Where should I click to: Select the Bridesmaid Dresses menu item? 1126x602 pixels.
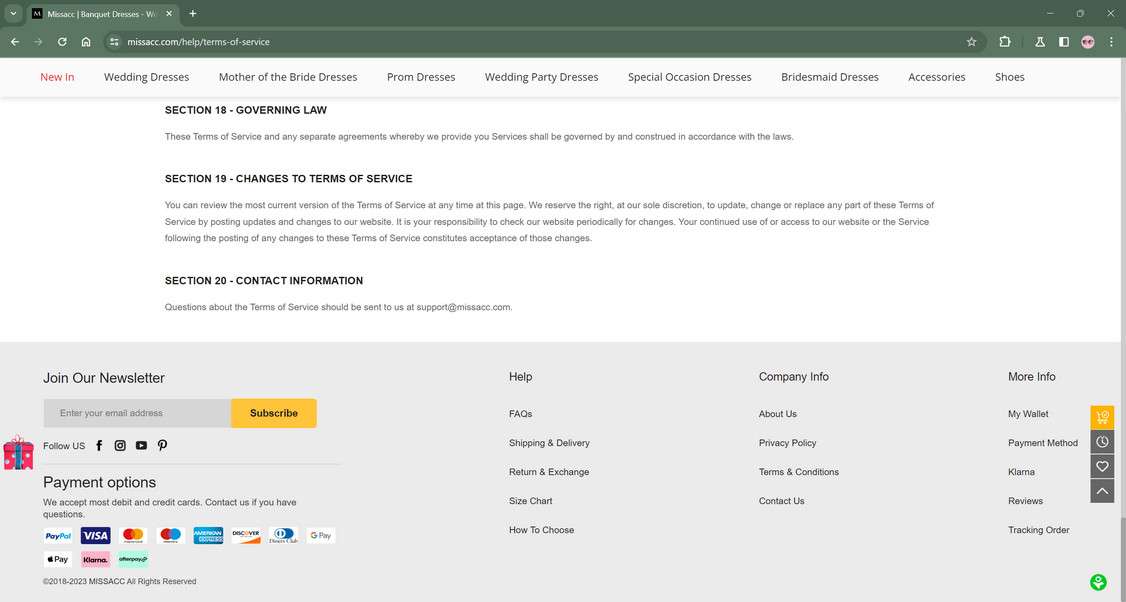coord(830,76)
